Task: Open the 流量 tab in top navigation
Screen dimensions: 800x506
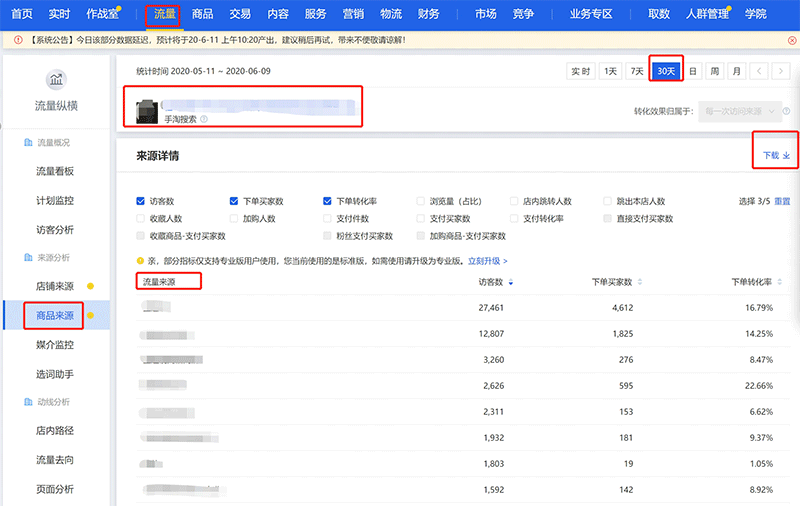Action: click(162, 14)
